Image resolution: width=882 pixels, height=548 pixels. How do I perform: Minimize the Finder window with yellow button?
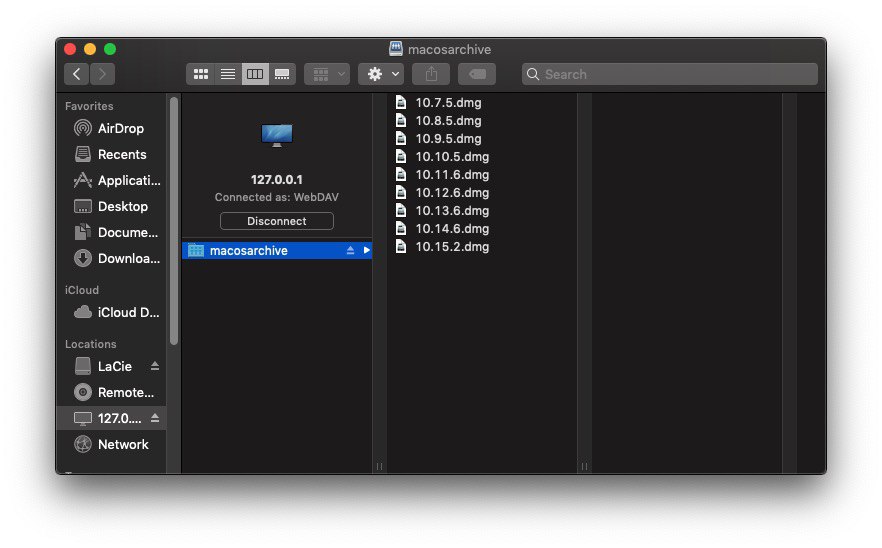(90, 49)
